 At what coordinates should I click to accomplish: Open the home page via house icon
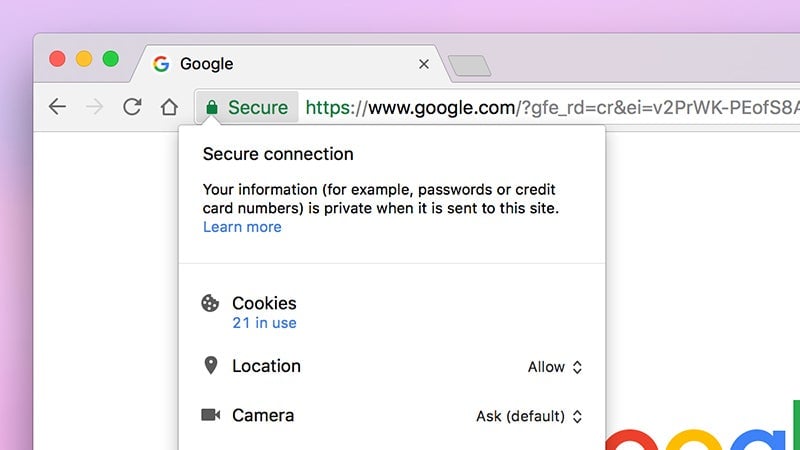[x=169, y=107]
